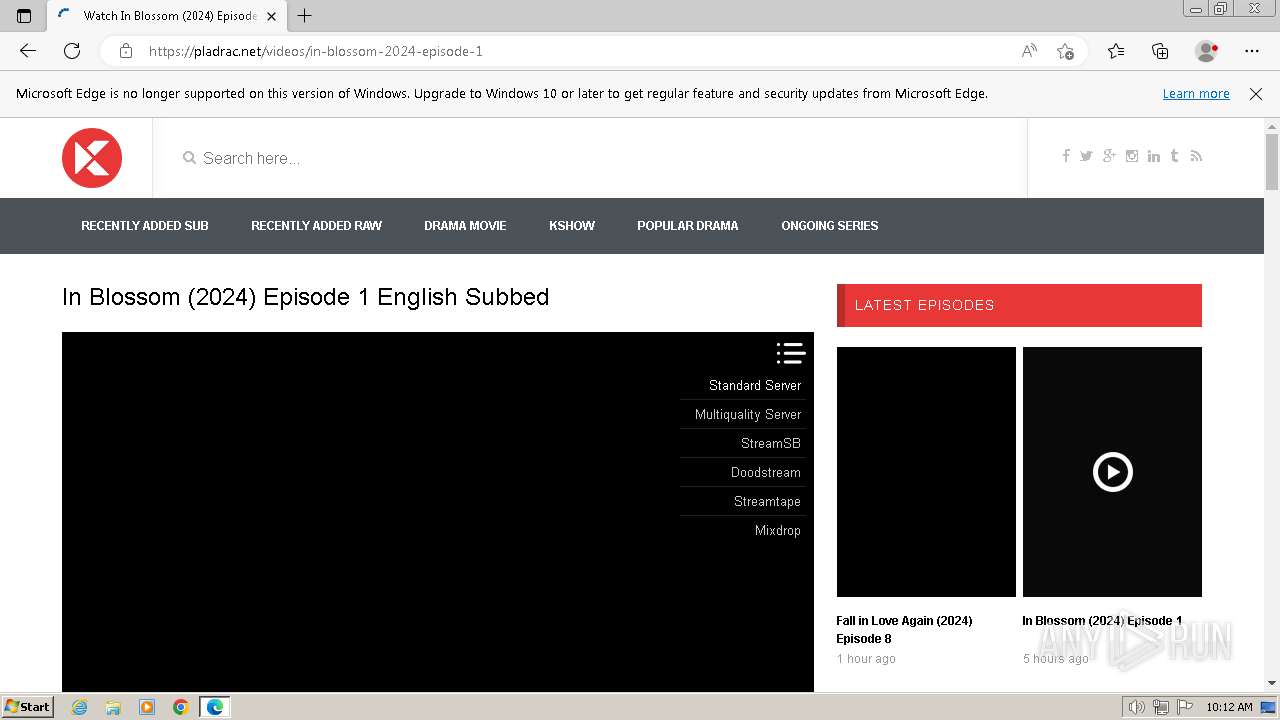The width and height of the screenshot is (1280, 720).
Task: Select the Mixdrop server
Action: (743, 530)
